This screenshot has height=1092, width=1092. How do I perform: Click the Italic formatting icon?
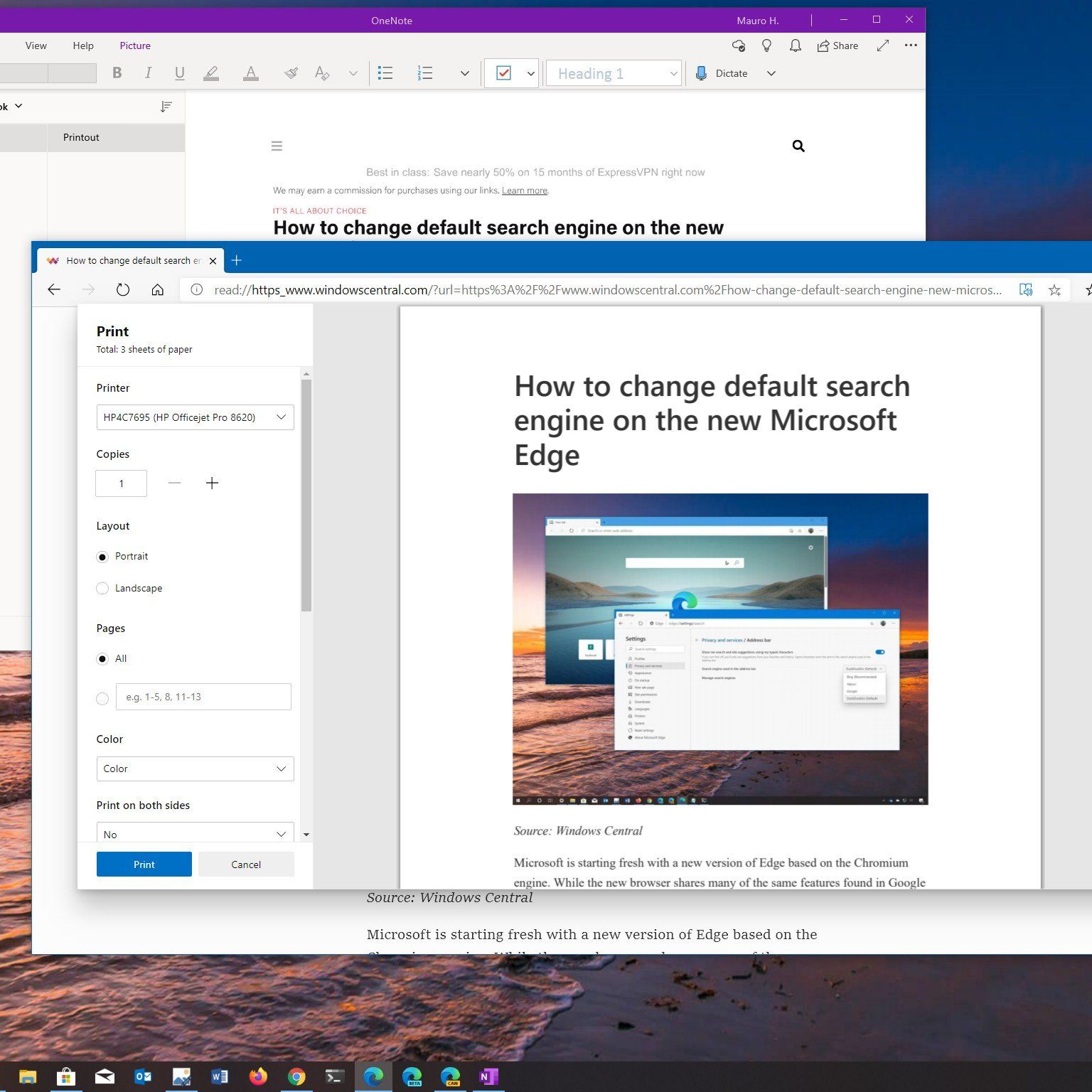148,73
